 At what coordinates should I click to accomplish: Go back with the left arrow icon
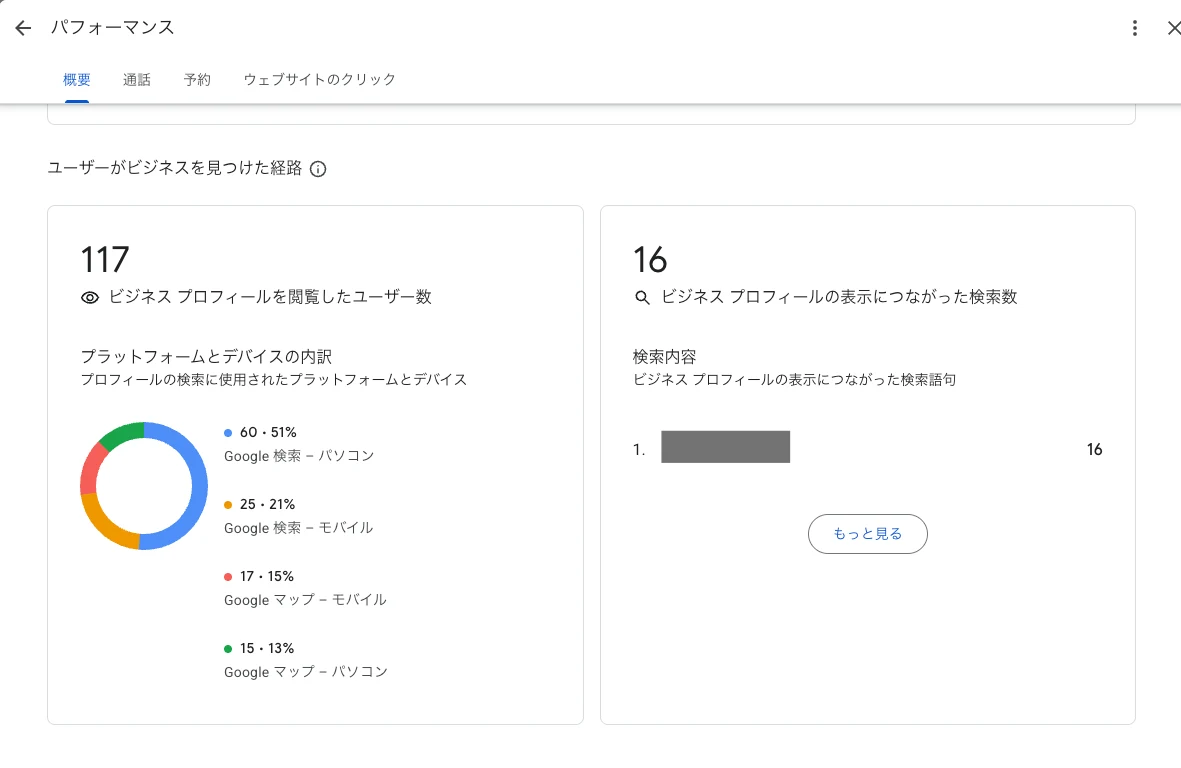coord(23,29)
